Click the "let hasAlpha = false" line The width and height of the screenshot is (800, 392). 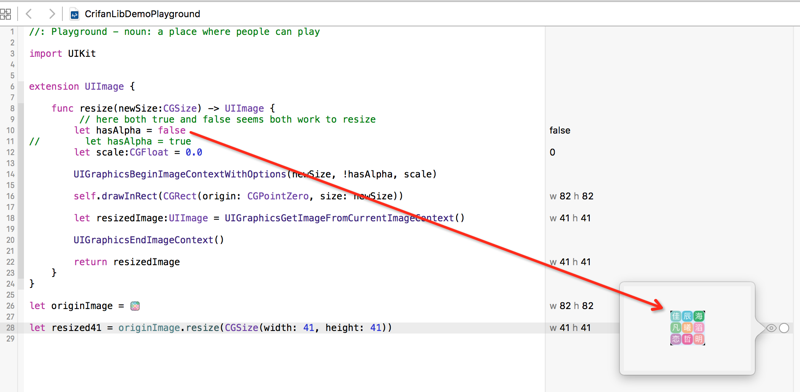(x=130, y=131)
